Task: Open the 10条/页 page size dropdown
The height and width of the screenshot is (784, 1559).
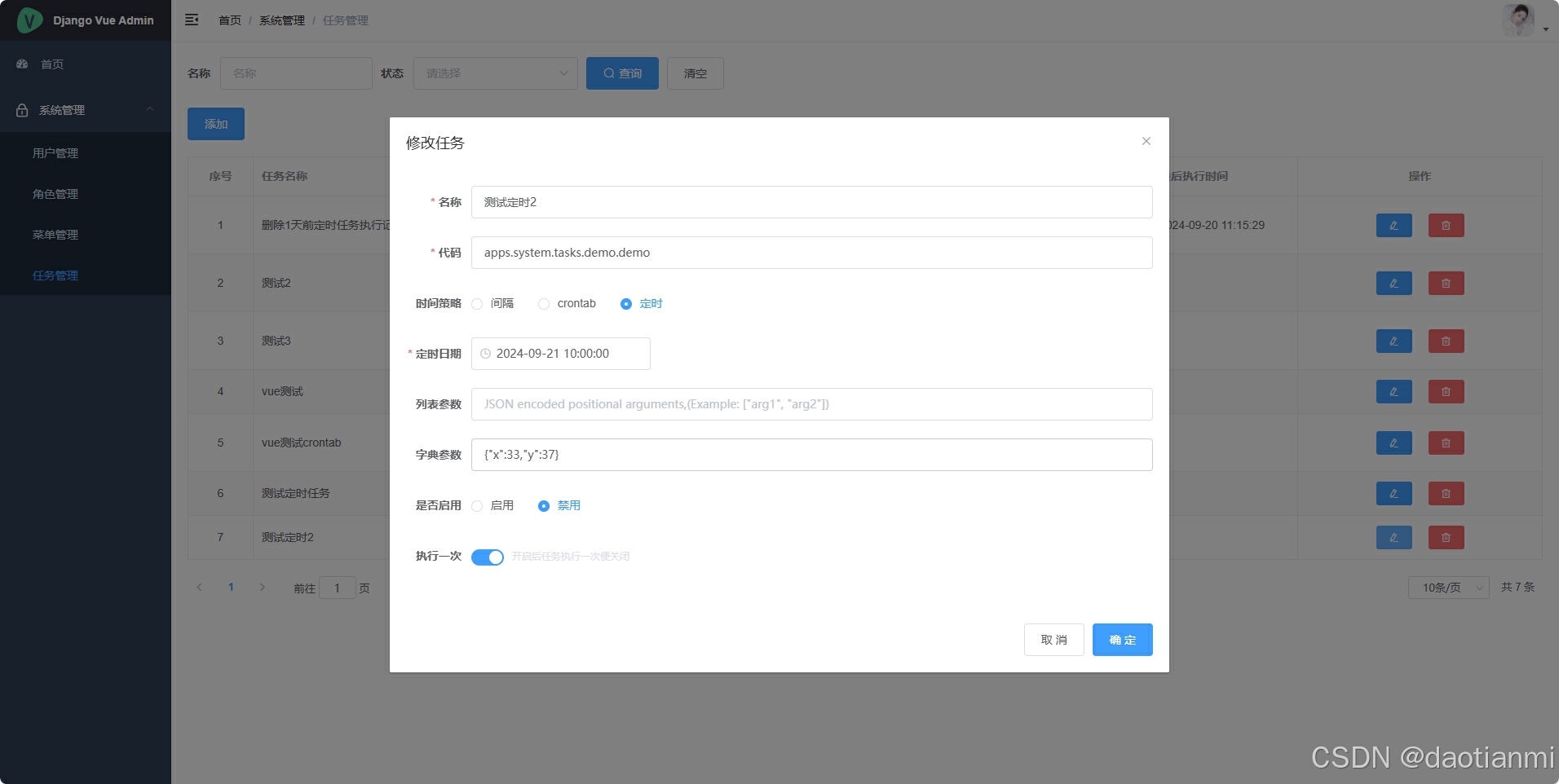Action: click(x=1449, y=588)
